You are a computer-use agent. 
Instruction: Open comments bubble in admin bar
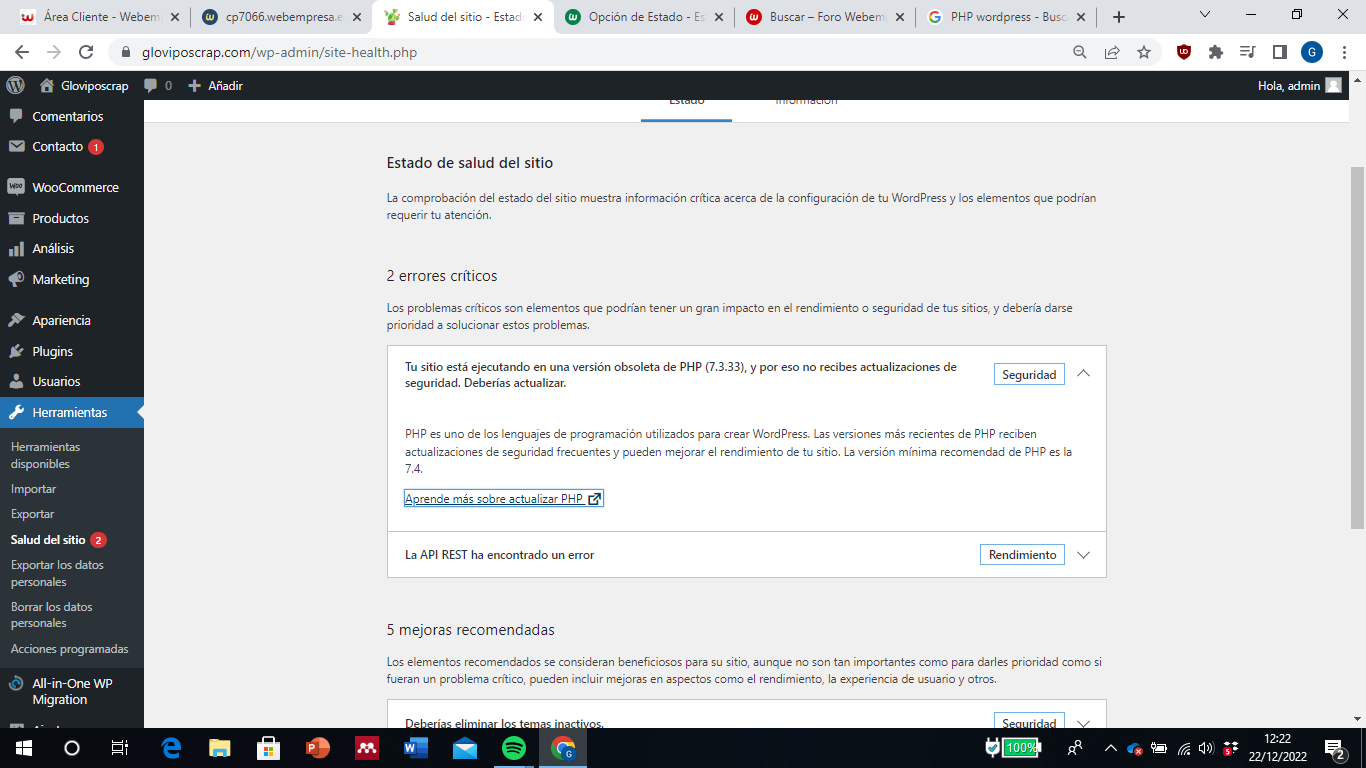coord(157,85)
